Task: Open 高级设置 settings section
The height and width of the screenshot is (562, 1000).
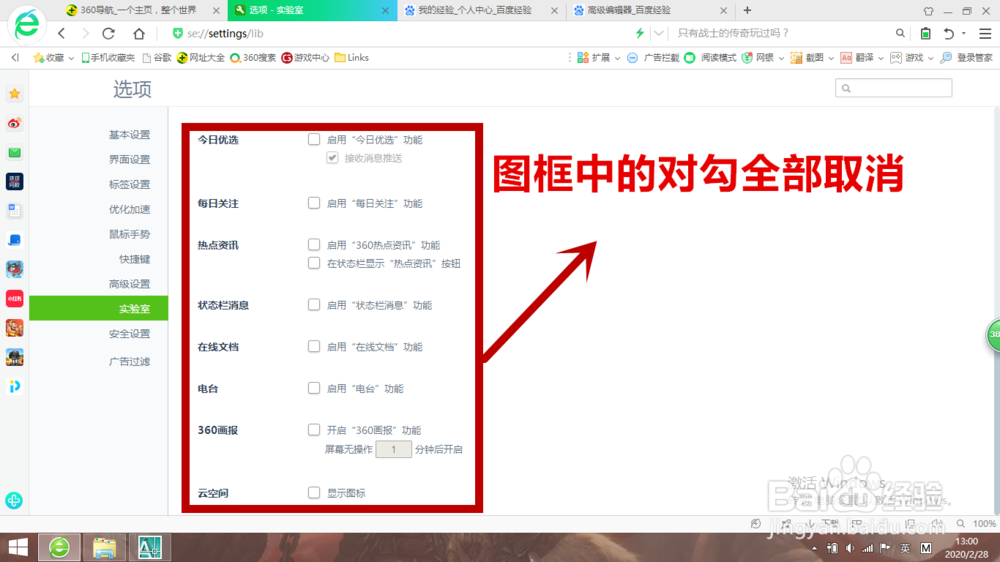Action: (x=129, y=284)
